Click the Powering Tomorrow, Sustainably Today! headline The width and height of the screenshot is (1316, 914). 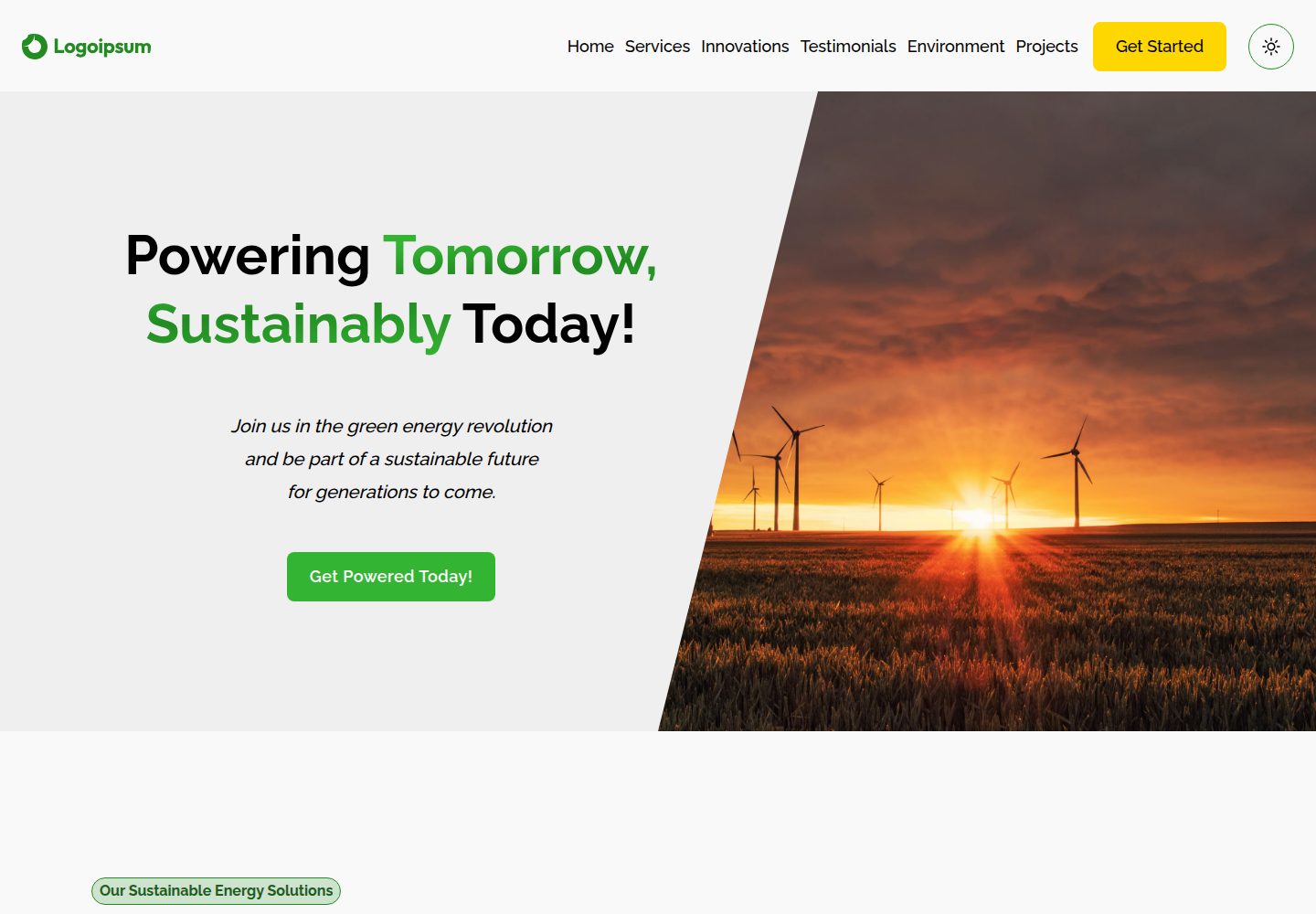[x=391, y=290]
